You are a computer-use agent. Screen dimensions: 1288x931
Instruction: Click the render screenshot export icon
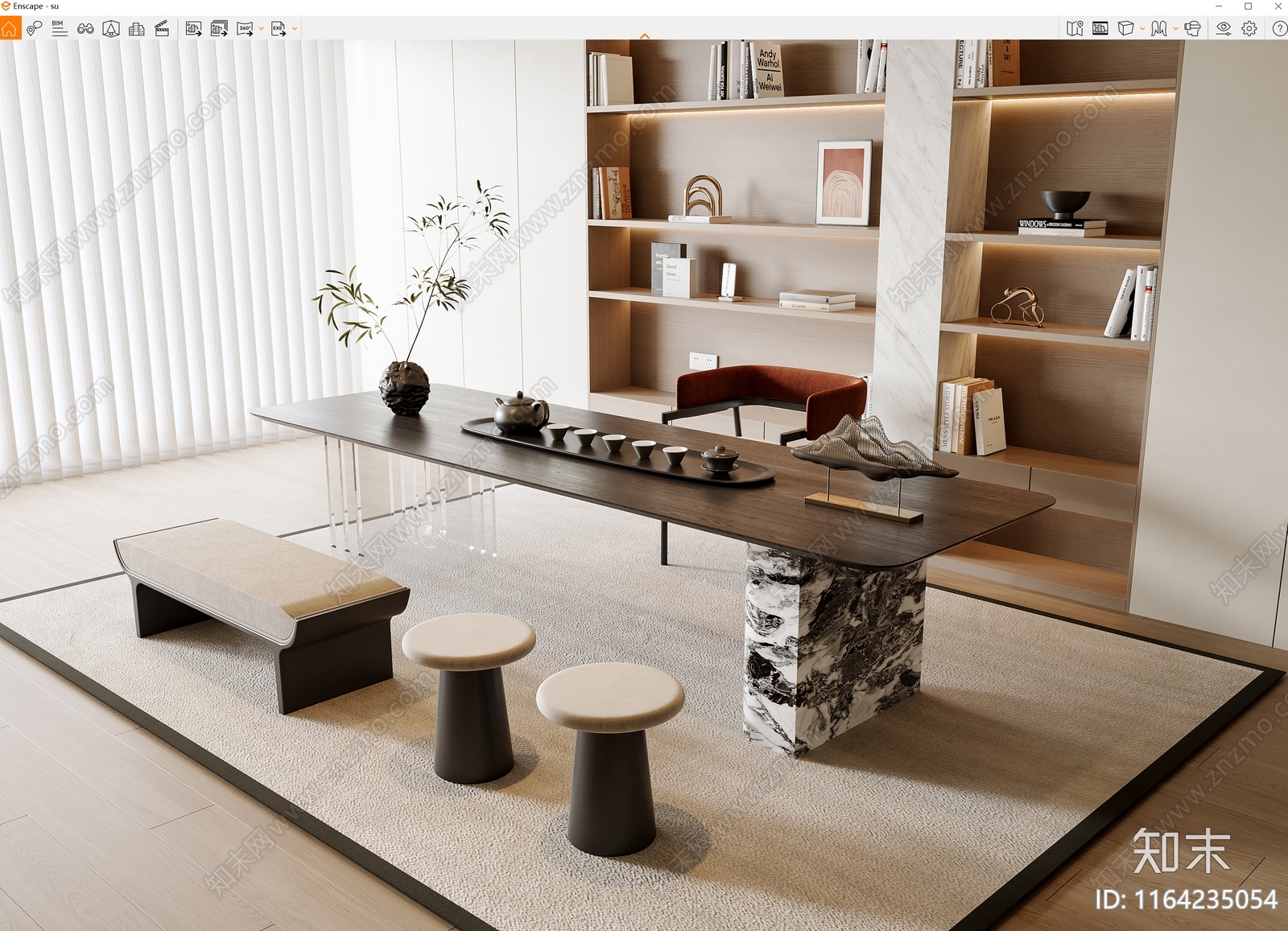(x=193, y=29)
